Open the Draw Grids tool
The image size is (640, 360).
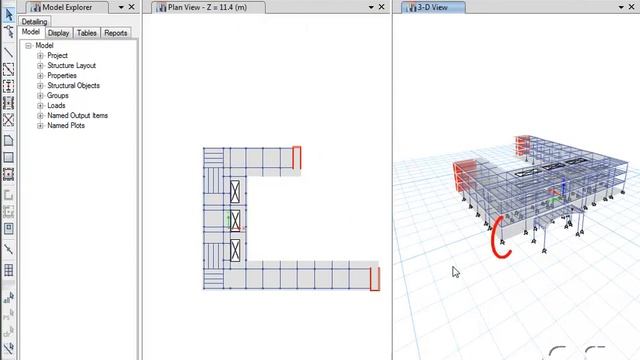click(x=9, y=270)
